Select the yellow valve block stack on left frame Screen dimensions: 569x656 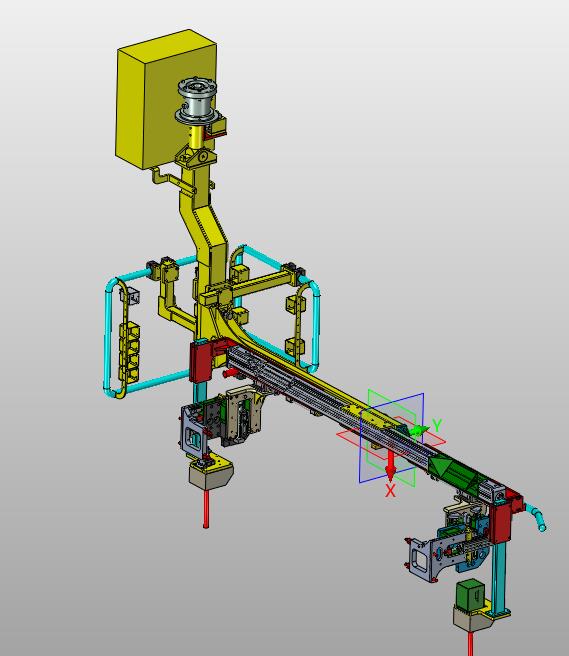click(x=129, y=351)
